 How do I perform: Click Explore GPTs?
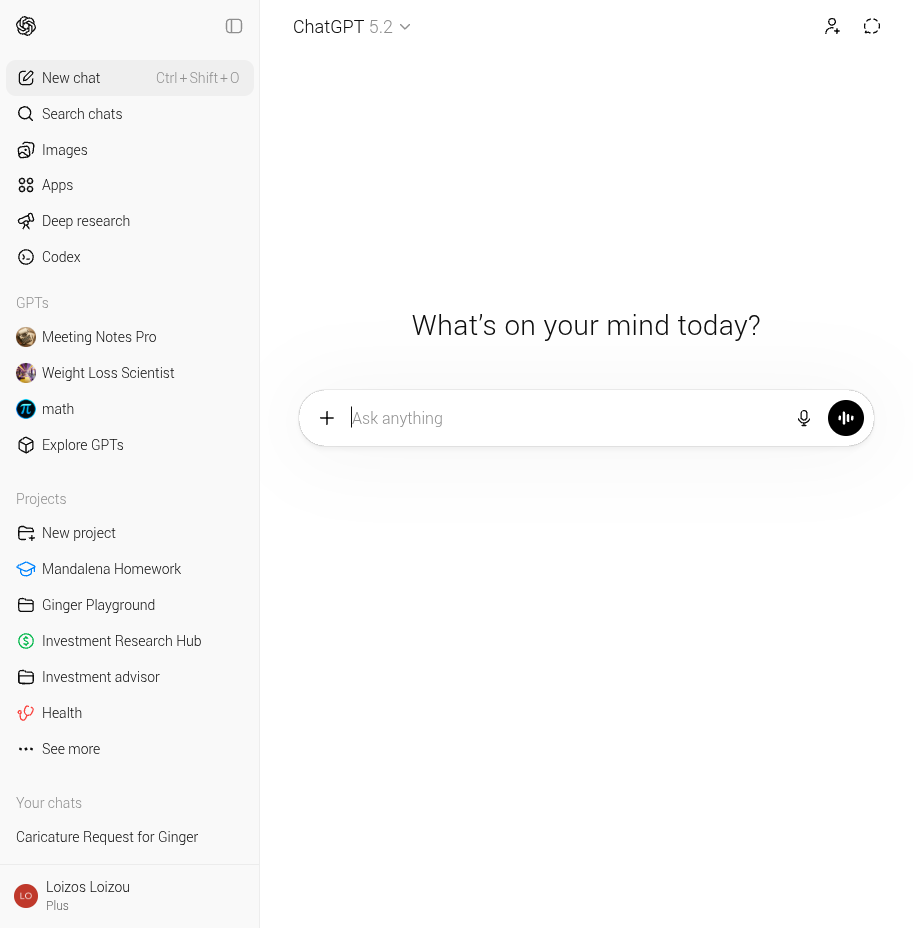pos(83,445)
